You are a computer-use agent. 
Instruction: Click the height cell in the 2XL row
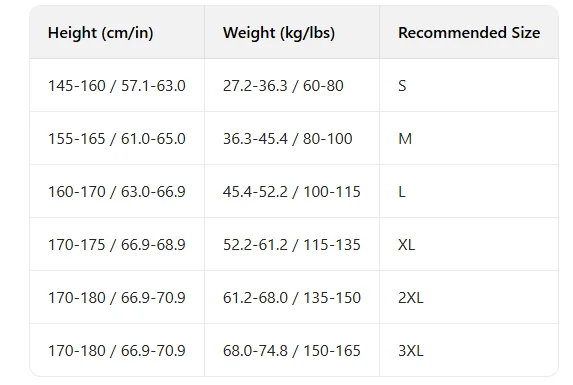pyautogui.click(x=117, y=297)
